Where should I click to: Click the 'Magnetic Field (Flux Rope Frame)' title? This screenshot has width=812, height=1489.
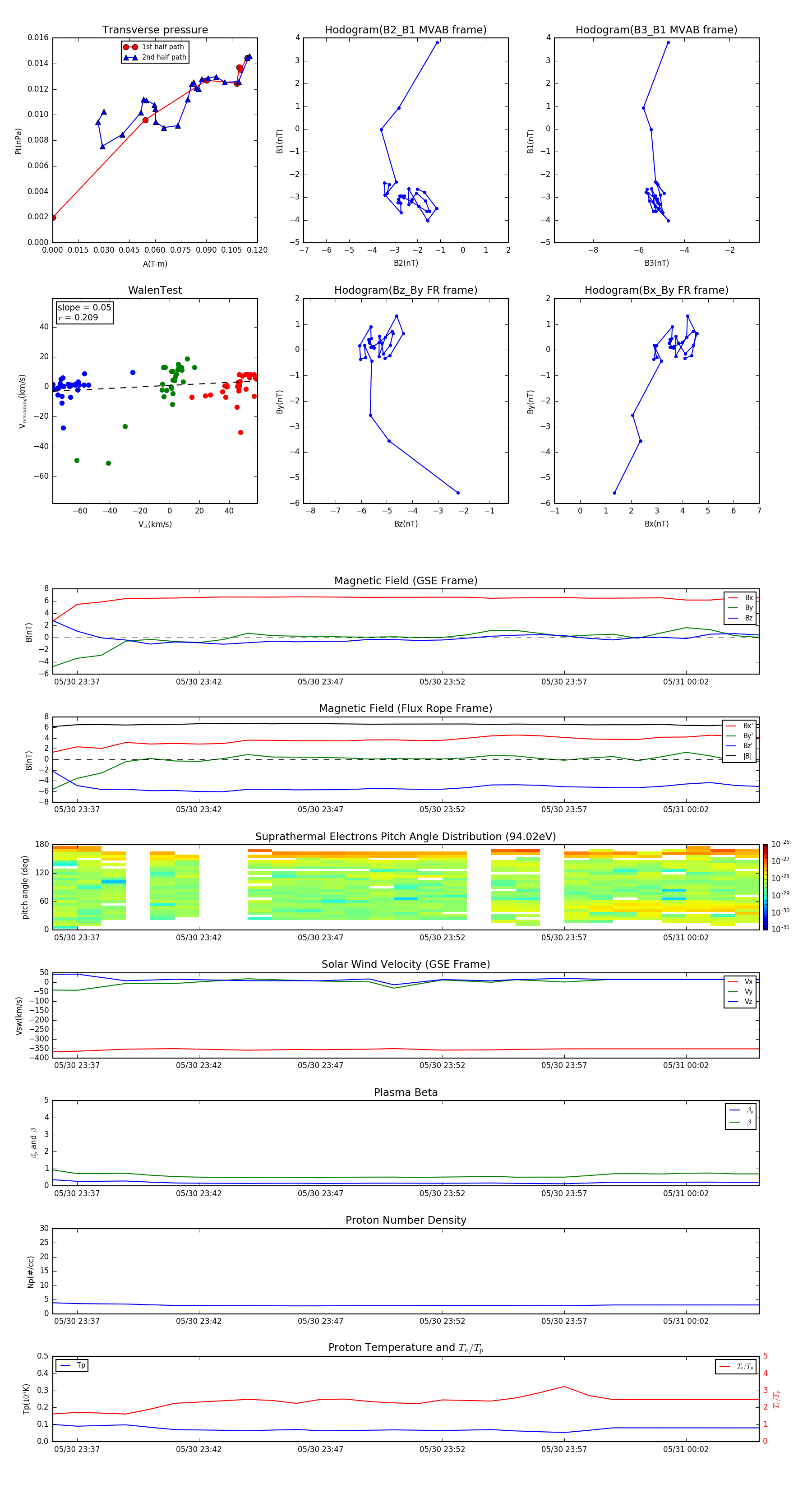[x=406, y=709]
